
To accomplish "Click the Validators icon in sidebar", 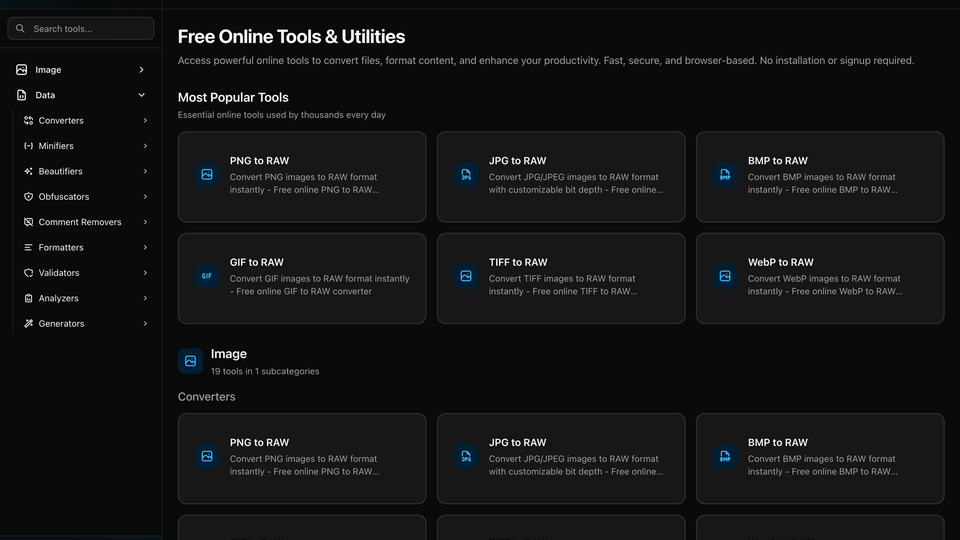I will click(x=28, y=273).
